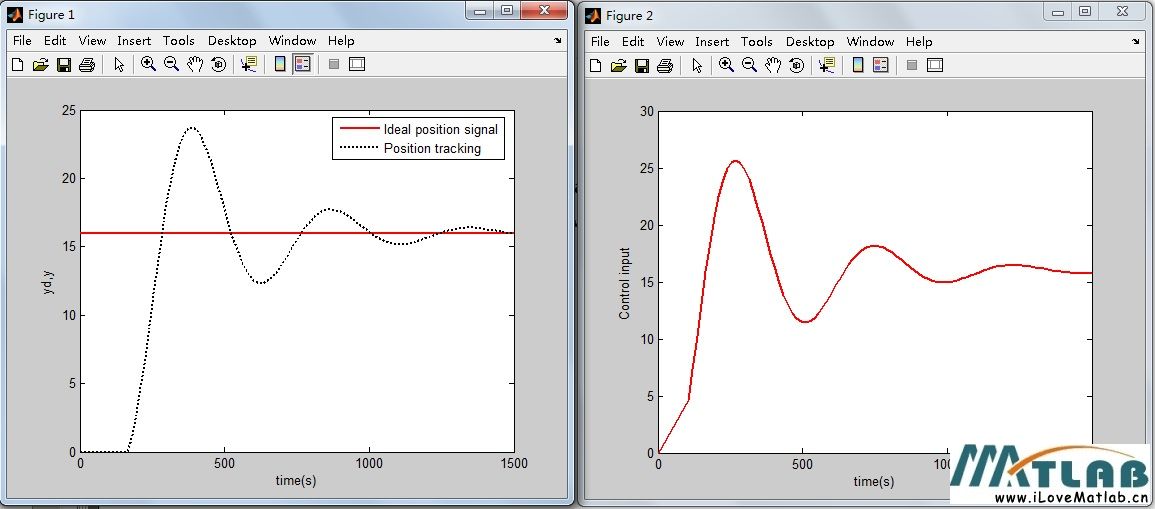Screen dimensions: 1155x509
Task: Click dock arrow in Figure 2 menu bar
Action: [x=1137, y=42]
